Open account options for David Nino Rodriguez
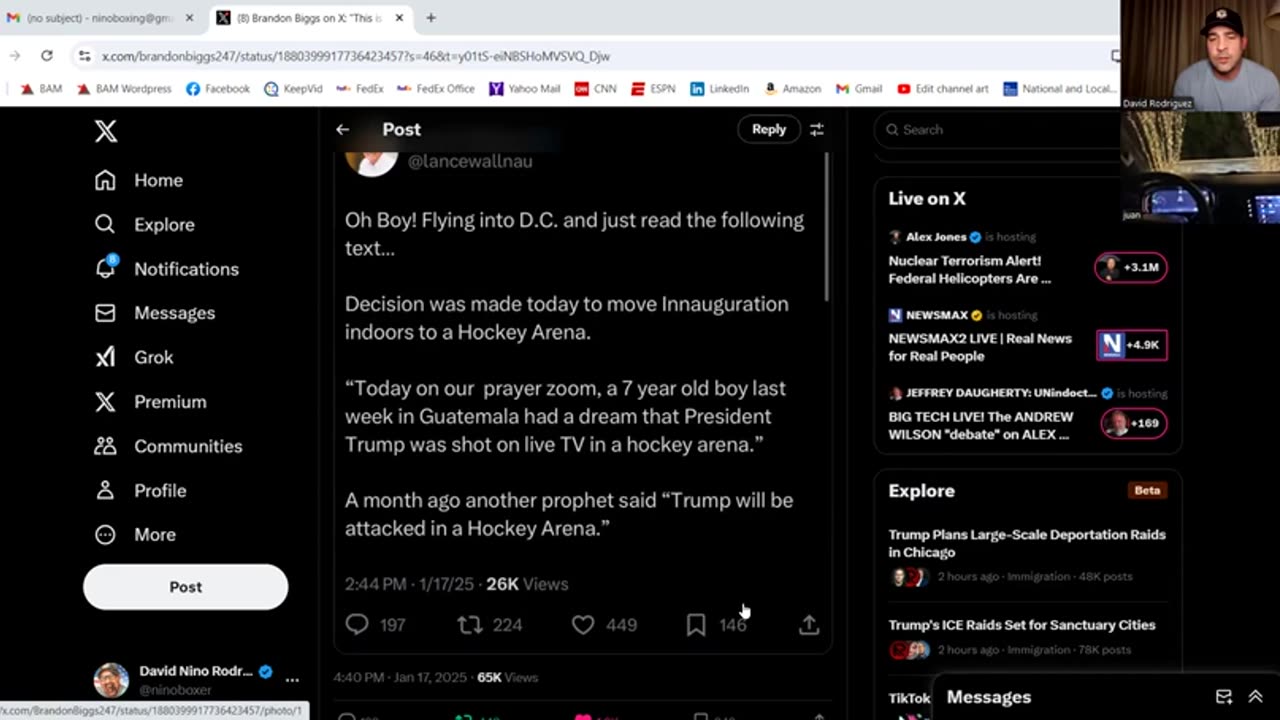The image size is (1280, 720). point(292,679)
